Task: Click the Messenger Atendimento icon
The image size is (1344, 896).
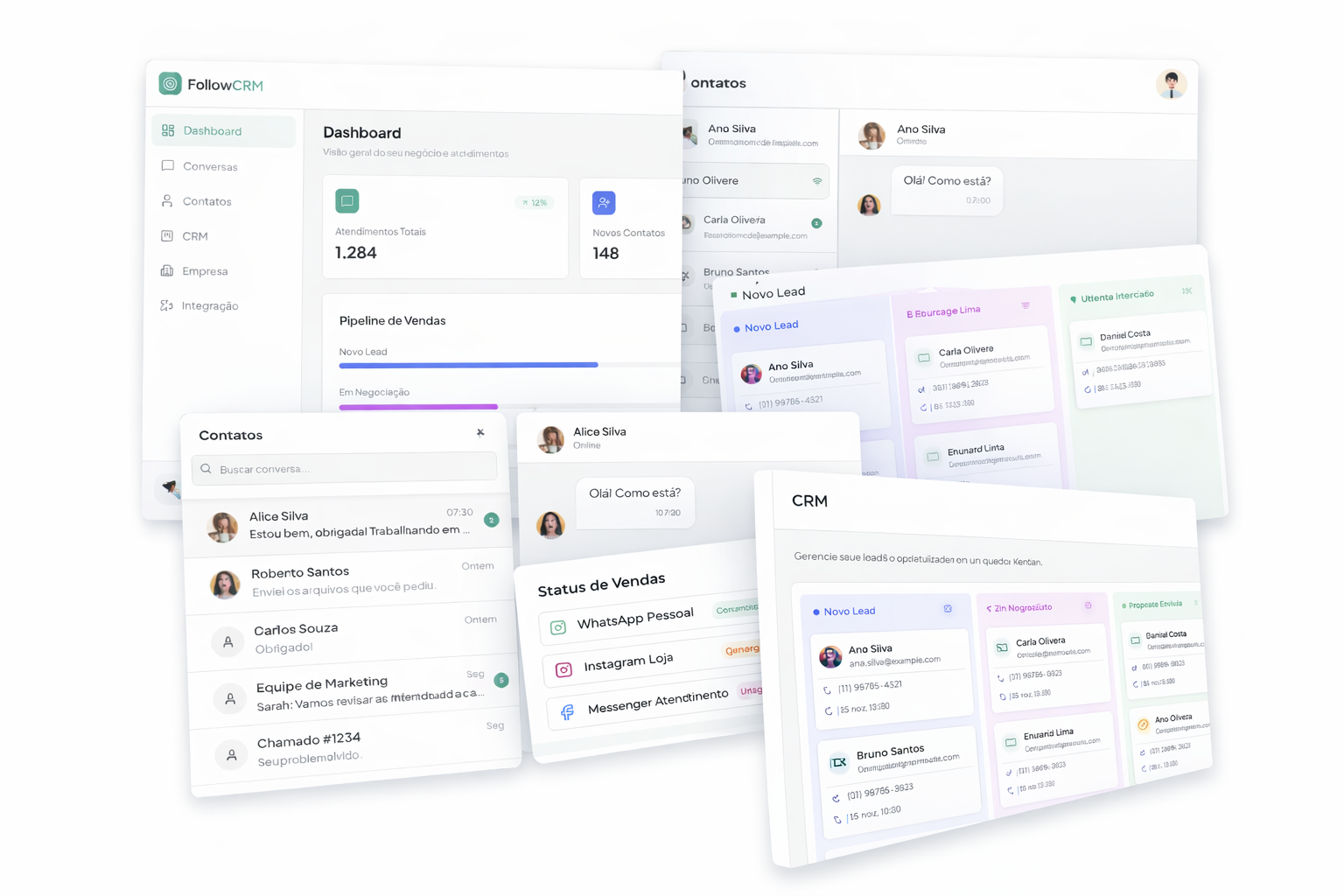Action: coord(568,712)
